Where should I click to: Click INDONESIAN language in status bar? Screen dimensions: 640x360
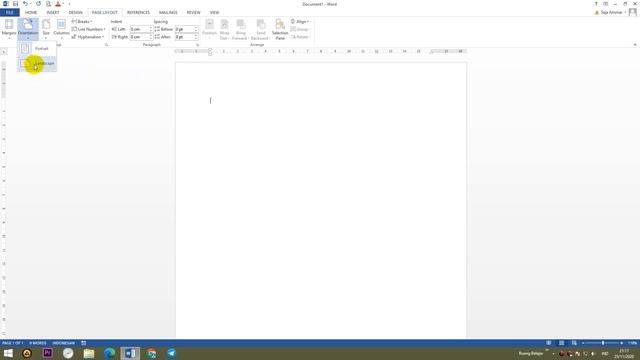pyautogui.click(x=64, y=343)
